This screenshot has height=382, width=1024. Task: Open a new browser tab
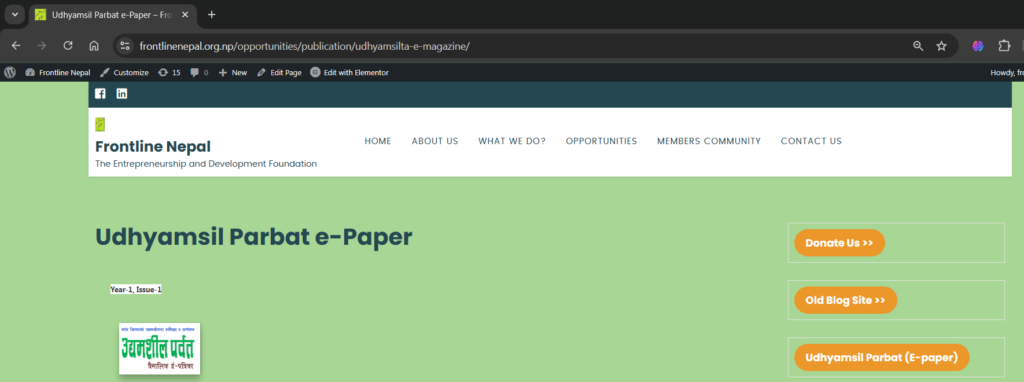(x=211, y=14)
